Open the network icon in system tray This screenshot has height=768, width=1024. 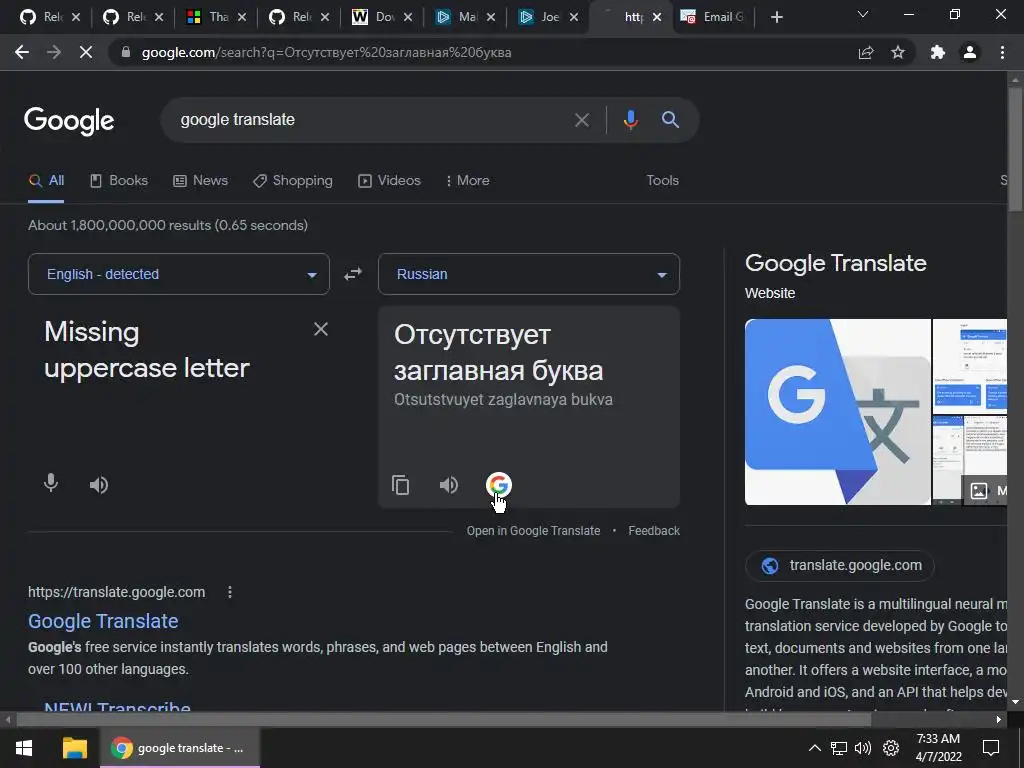(839, 748)
